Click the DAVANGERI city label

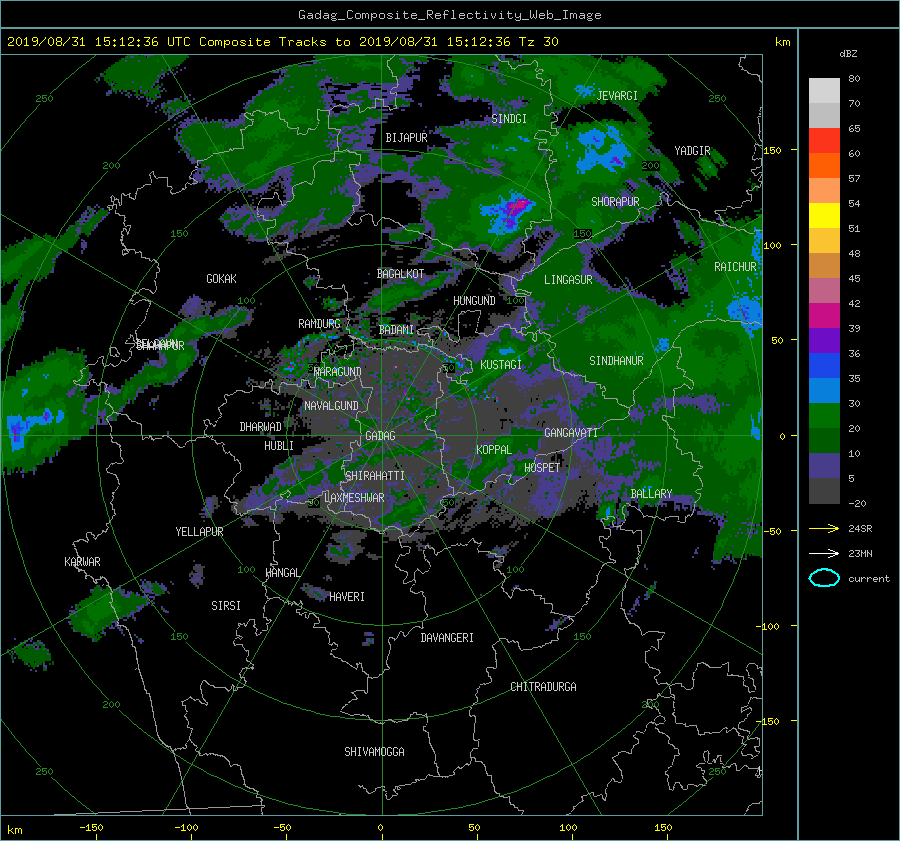coord(447,638)
